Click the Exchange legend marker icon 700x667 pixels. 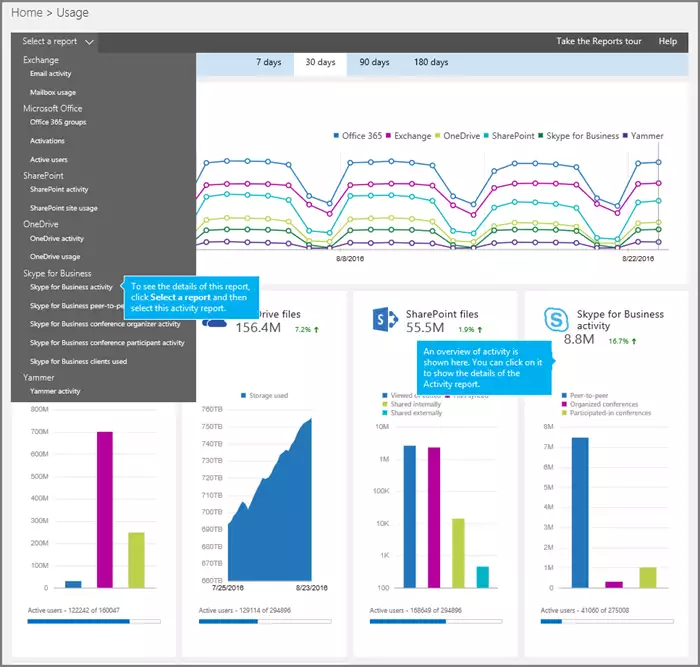388,136
